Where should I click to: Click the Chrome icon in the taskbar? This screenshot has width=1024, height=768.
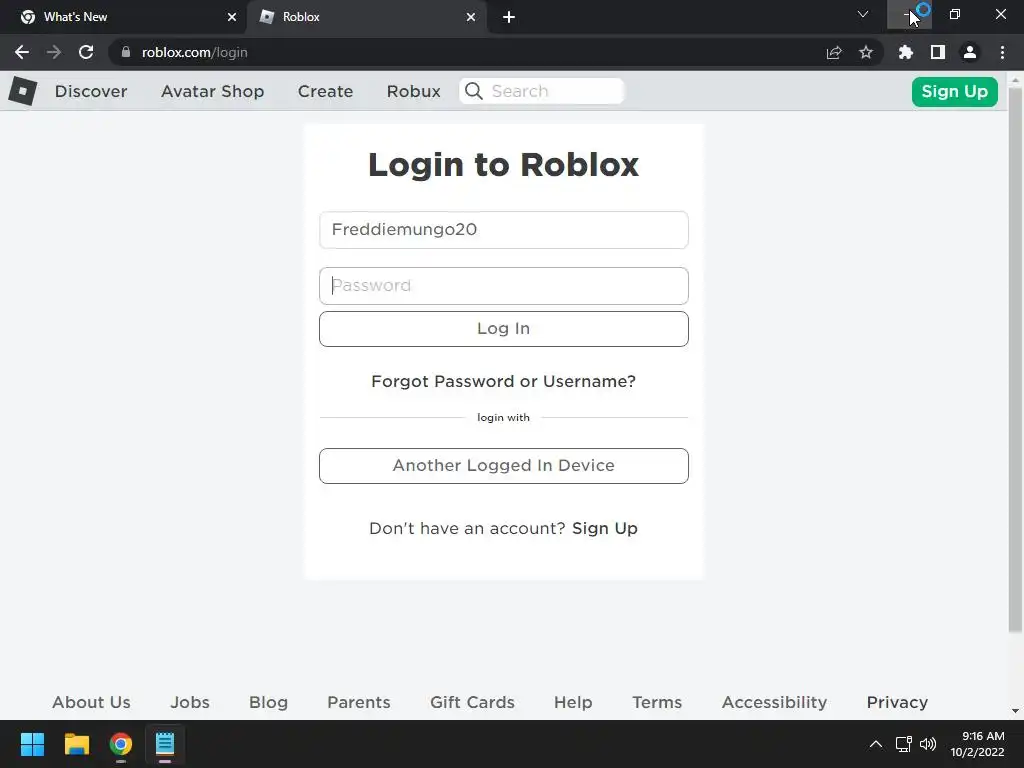pyautogui.click(x=121, y=744)
